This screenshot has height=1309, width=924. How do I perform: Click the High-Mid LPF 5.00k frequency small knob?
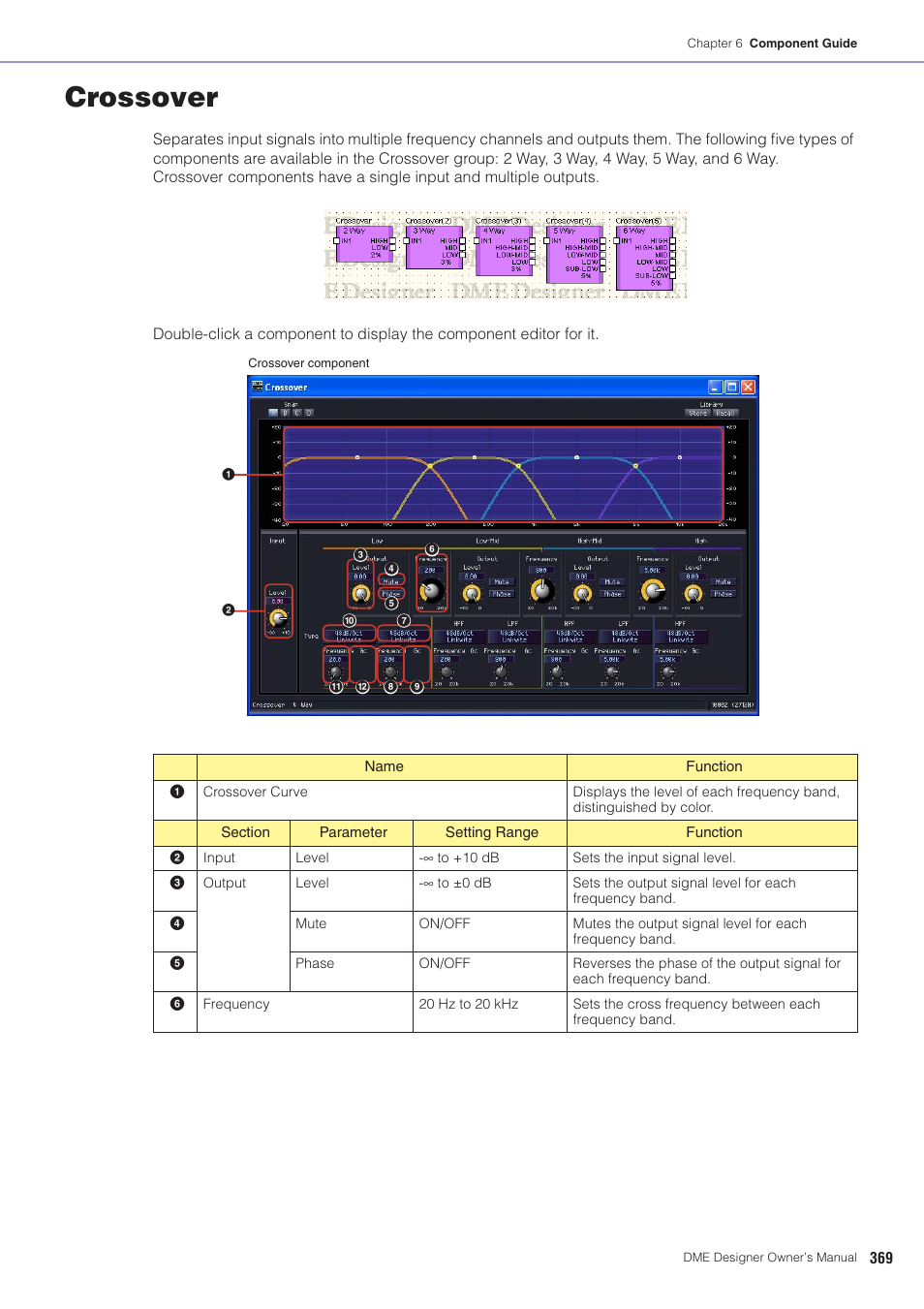click(612, 671)
